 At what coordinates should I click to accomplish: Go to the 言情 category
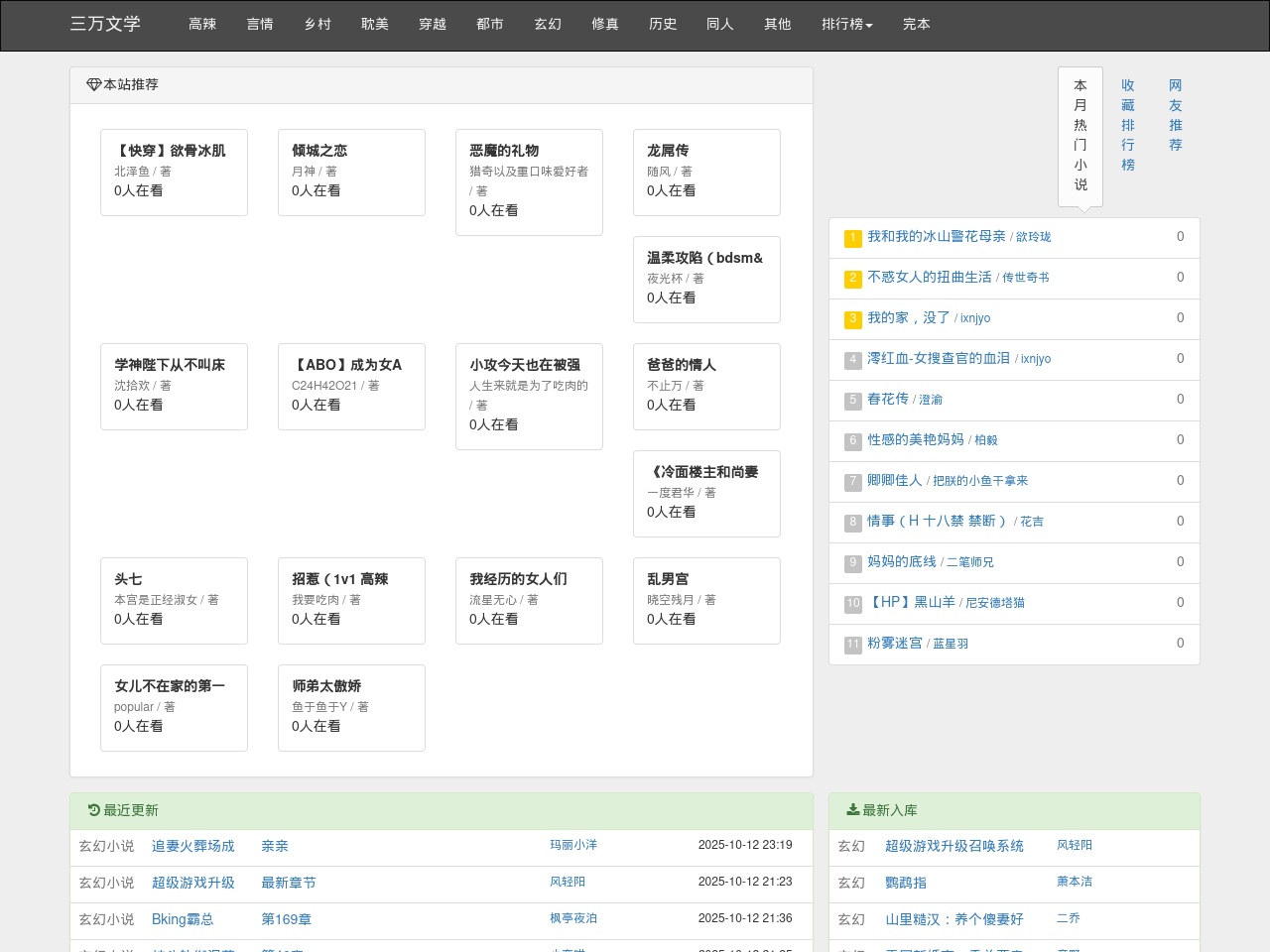click(x=260, y=24)
